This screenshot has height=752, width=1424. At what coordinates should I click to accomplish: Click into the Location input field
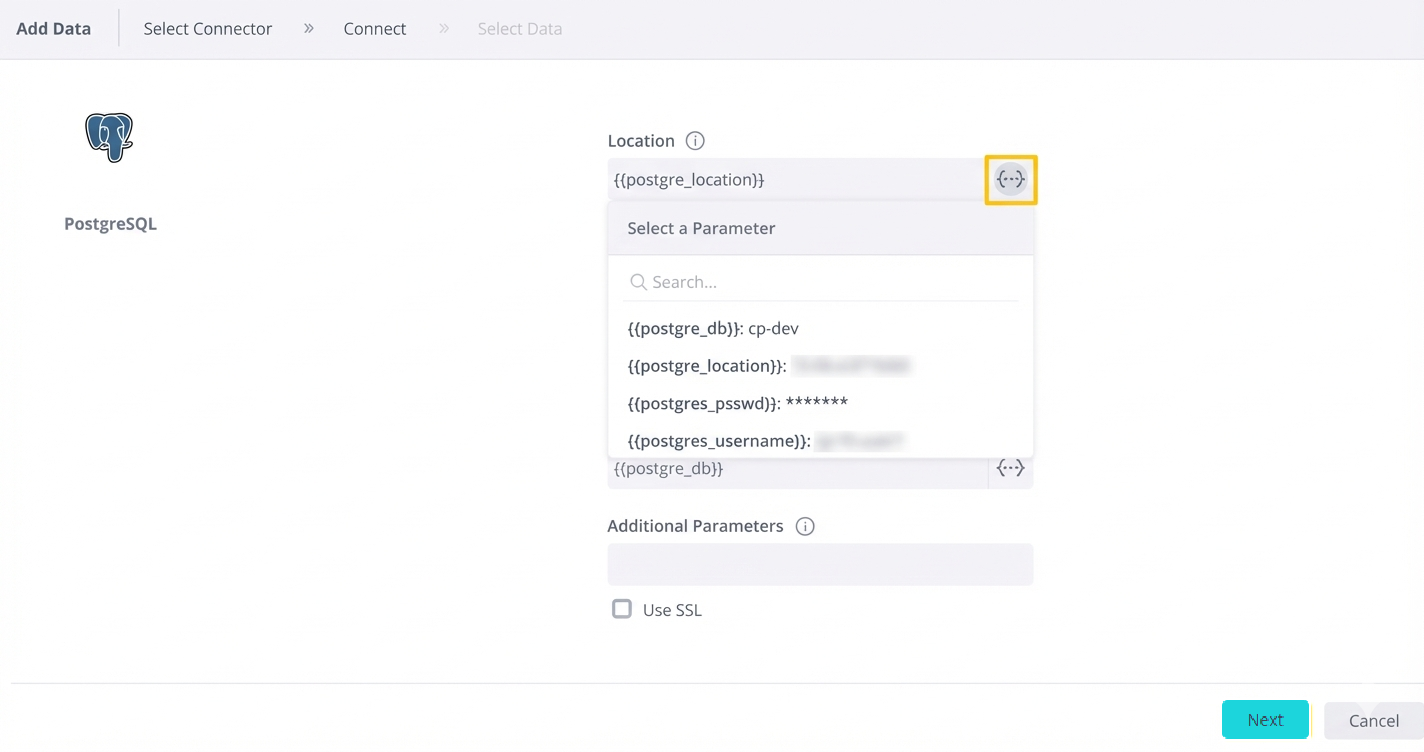795,180
